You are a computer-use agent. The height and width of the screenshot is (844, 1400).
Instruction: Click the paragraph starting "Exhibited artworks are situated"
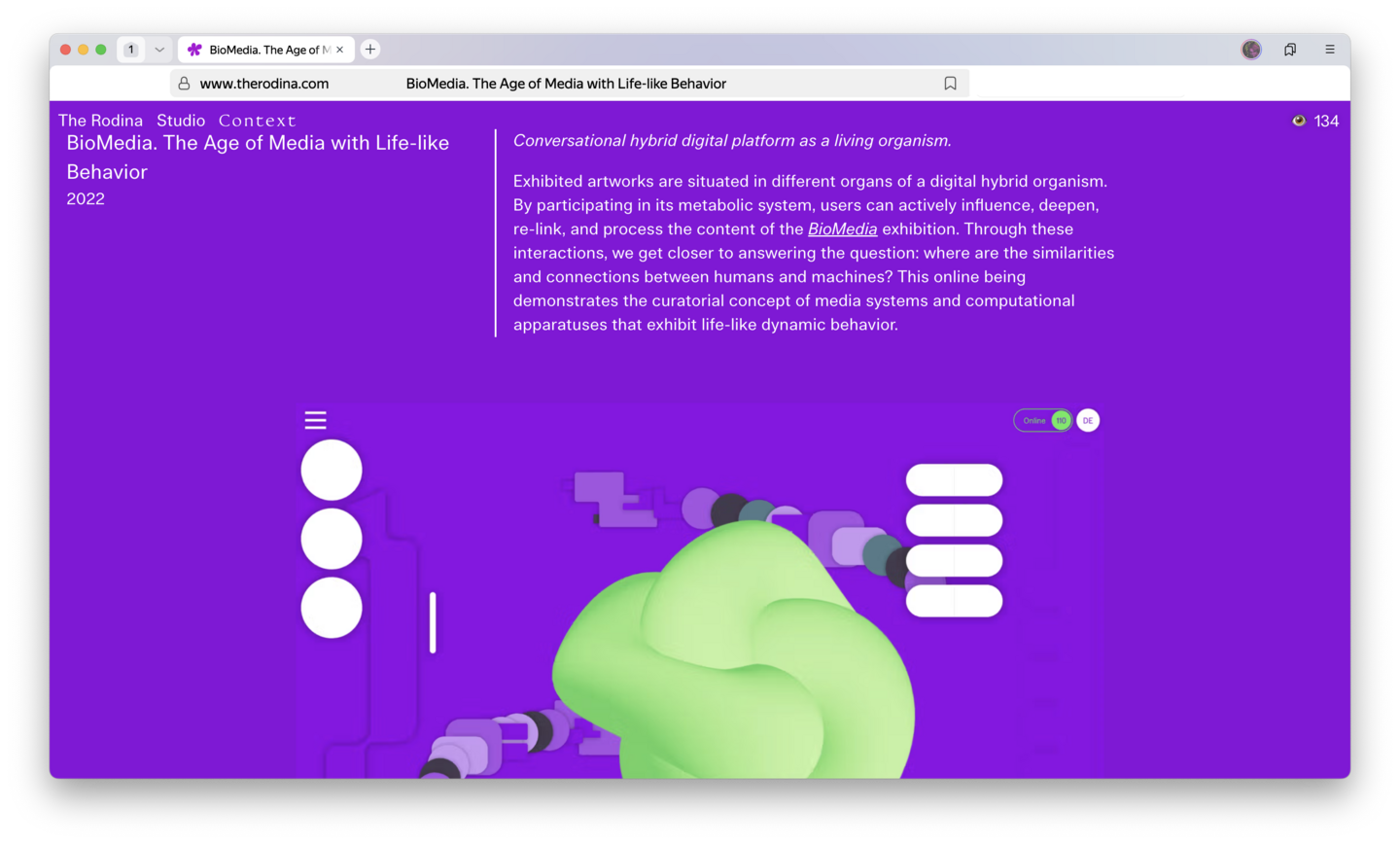(x=814, y=253)
